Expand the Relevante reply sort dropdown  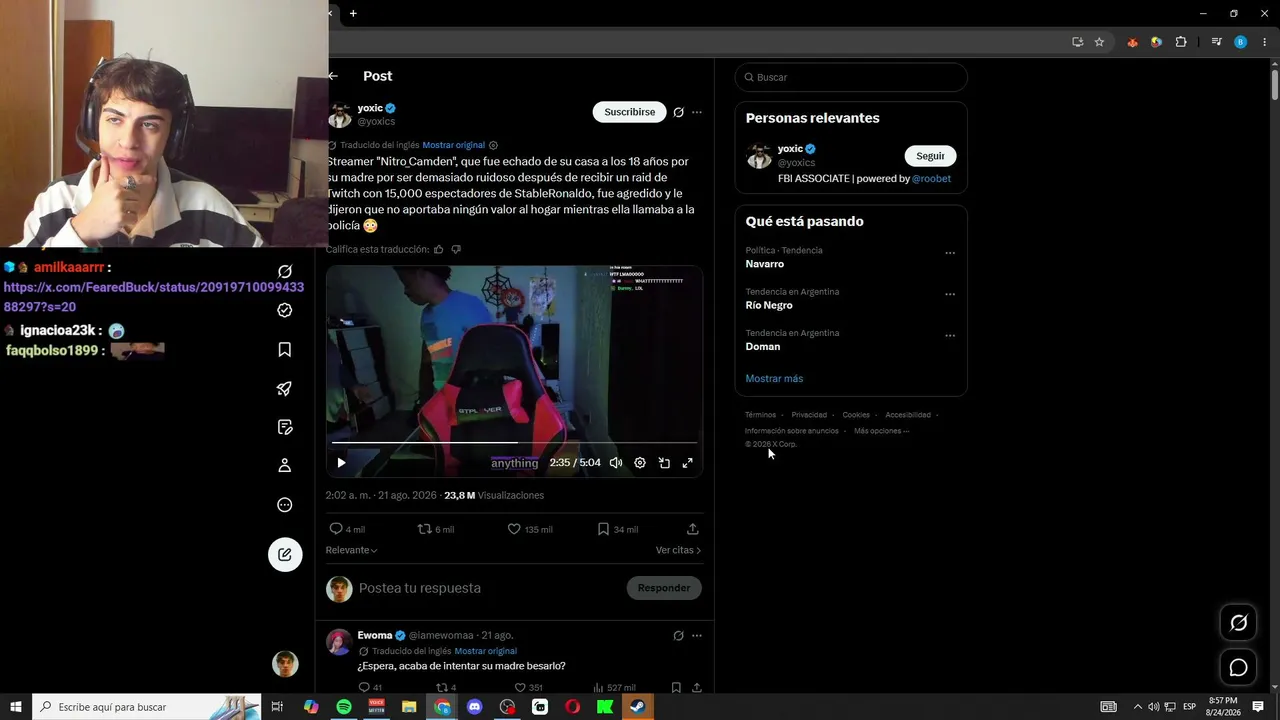pos(352,550)
